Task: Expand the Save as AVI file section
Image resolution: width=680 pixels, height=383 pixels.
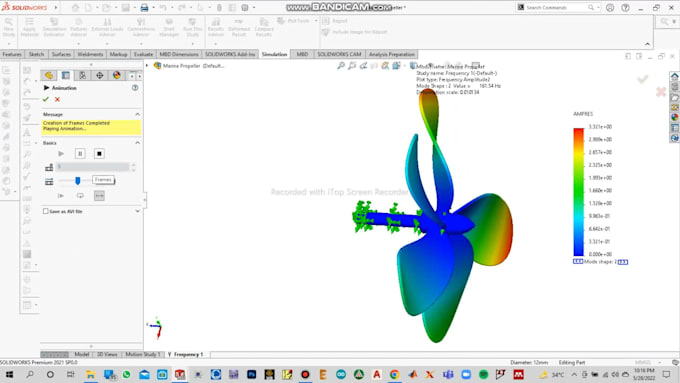Action: click(137, 211)
